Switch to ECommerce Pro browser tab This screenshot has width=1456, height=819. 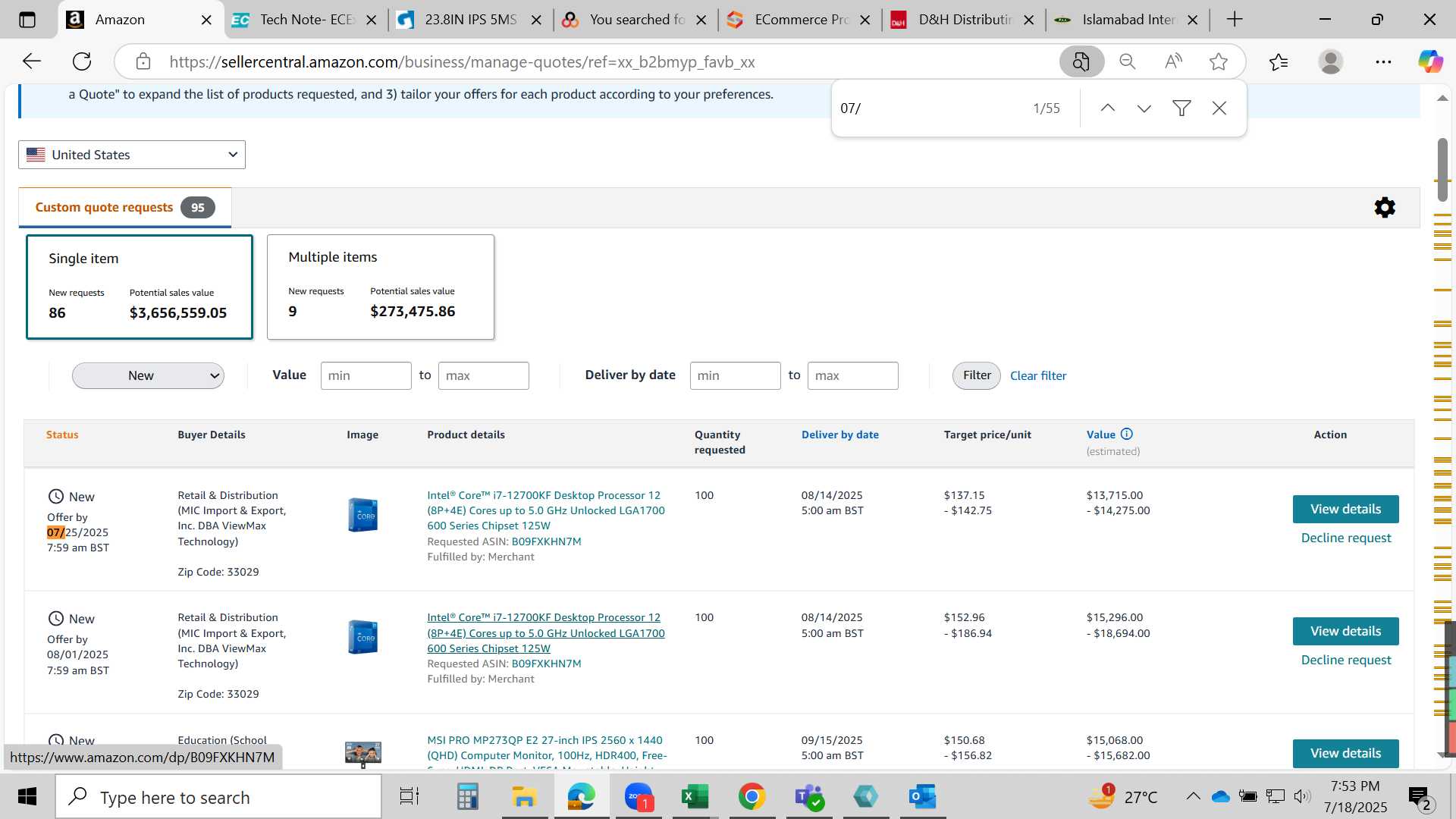801,20
